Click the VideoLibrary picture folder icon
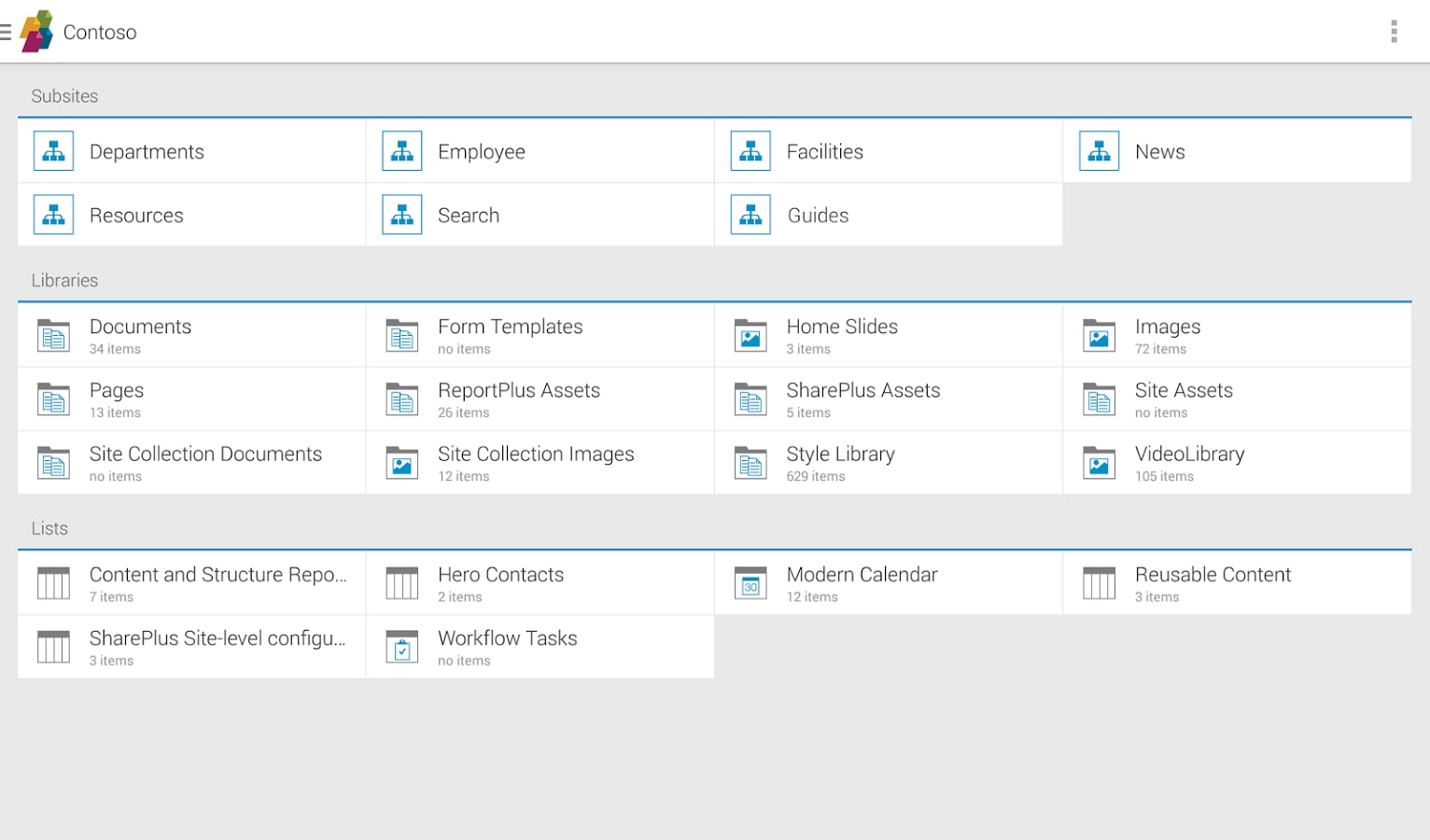The image size is (1430, 840). coord(1100,462)
